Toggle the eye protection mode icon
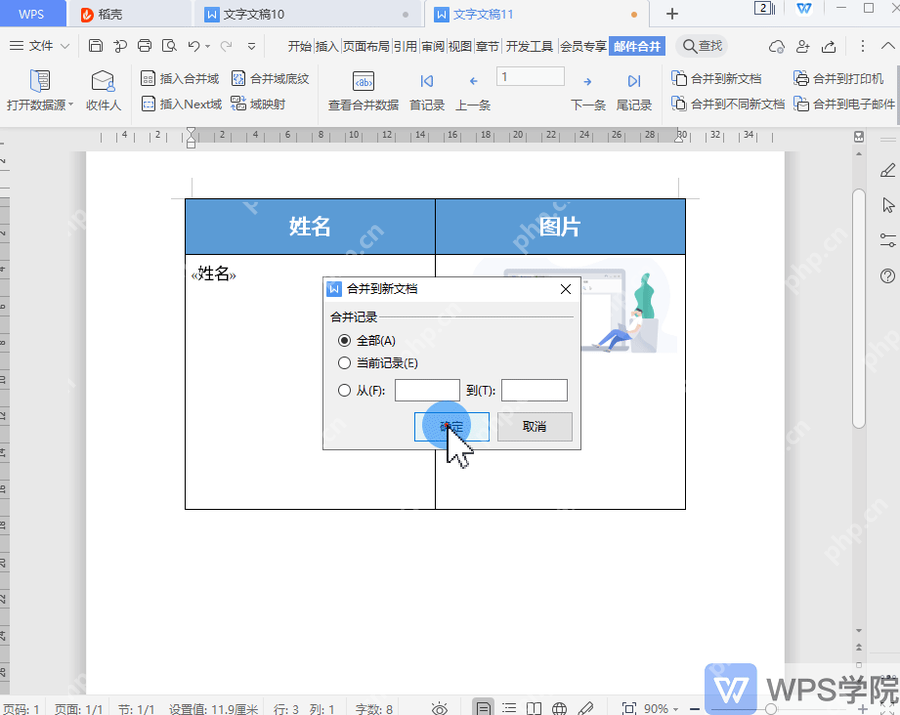900x715 pixels. pyautogui.click(x=440, y=708)
